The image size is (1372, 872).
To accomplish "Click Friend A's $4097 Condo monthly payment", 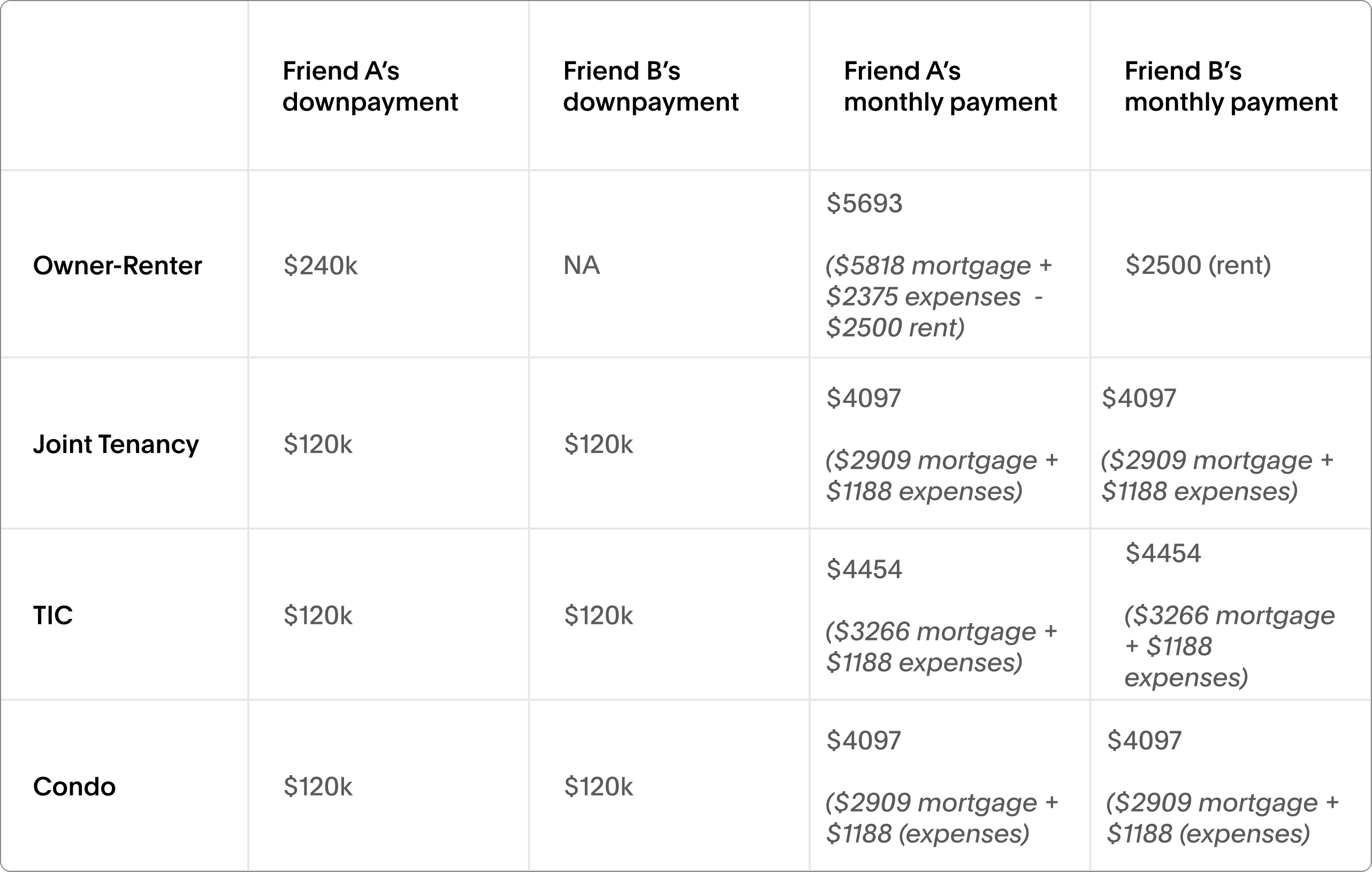I will tap(864, 740).
